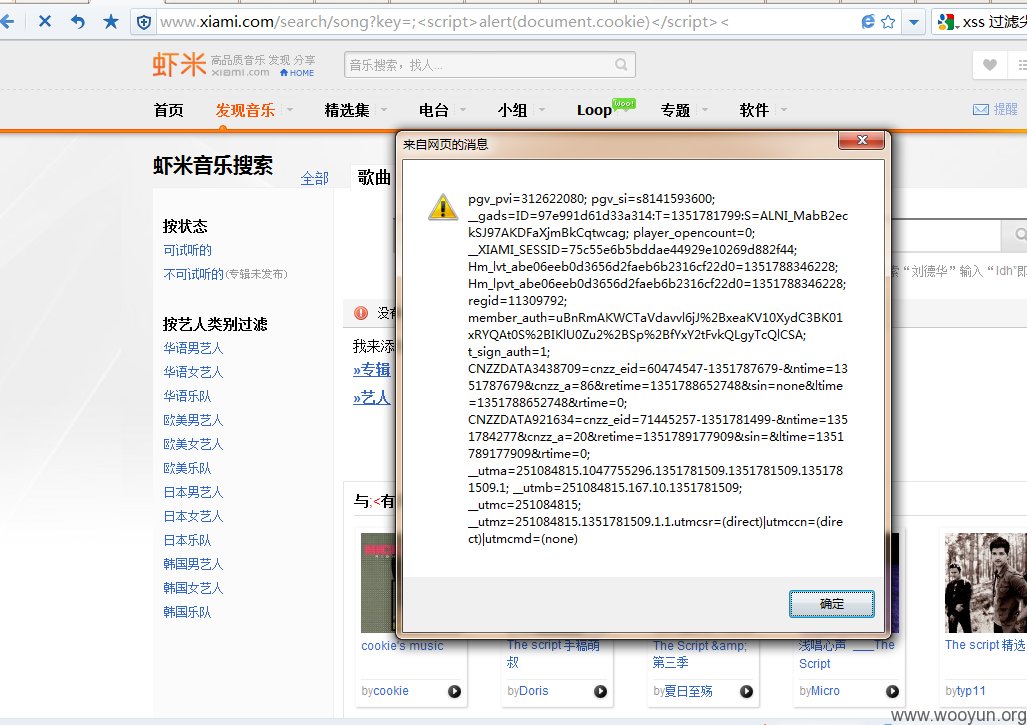Filter by 韩国男艺人
This screenshot has width=1027, height=725.
click(x=193, y=564)
